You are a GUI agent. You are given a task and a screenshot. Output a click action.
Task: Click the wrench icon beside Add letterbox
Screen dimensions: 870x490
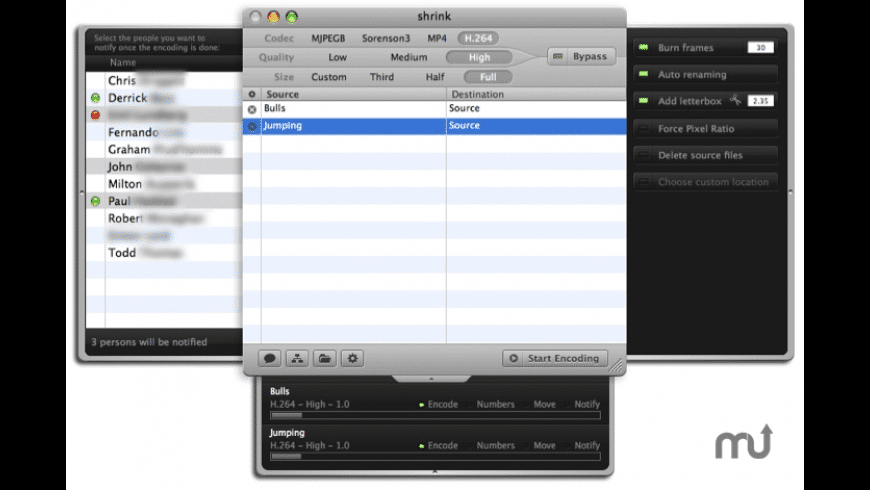(735, 100)
